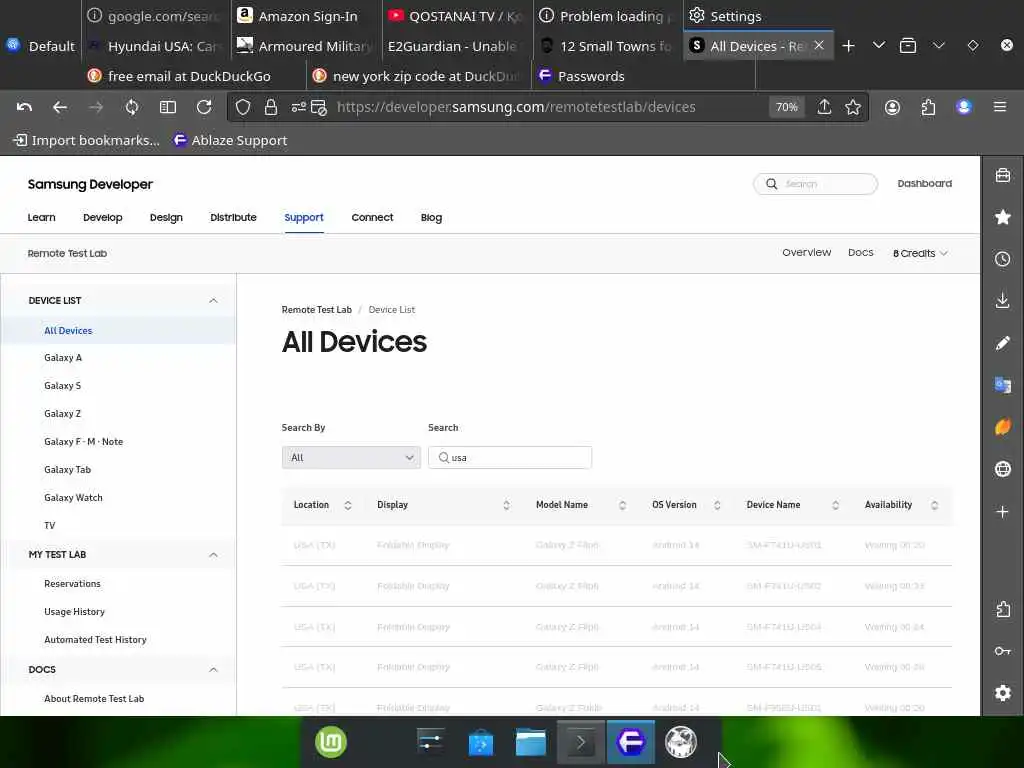Go back with the left arrow icon

tap(60, 107)
